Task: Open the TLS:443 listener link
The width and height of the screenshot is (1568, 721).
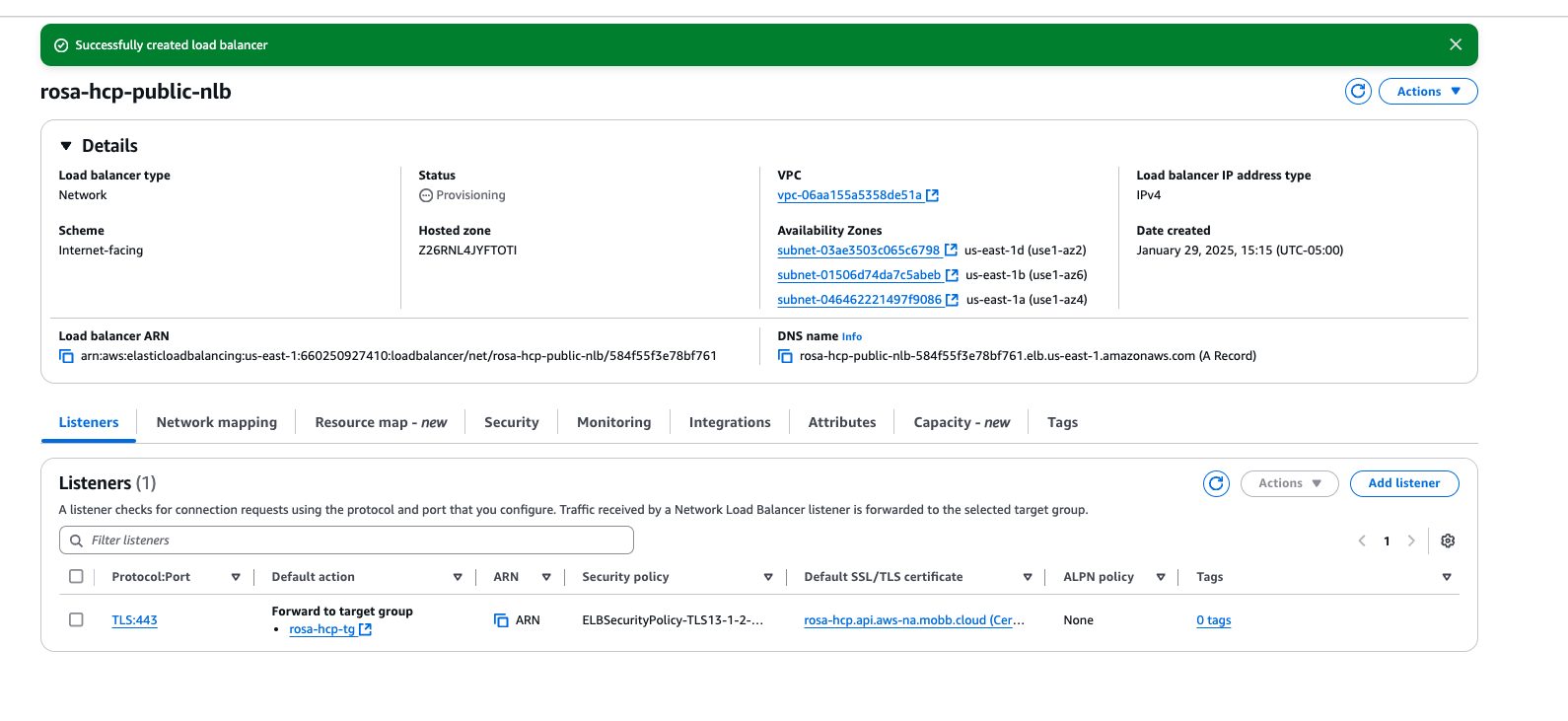Action: pos(134,620)
